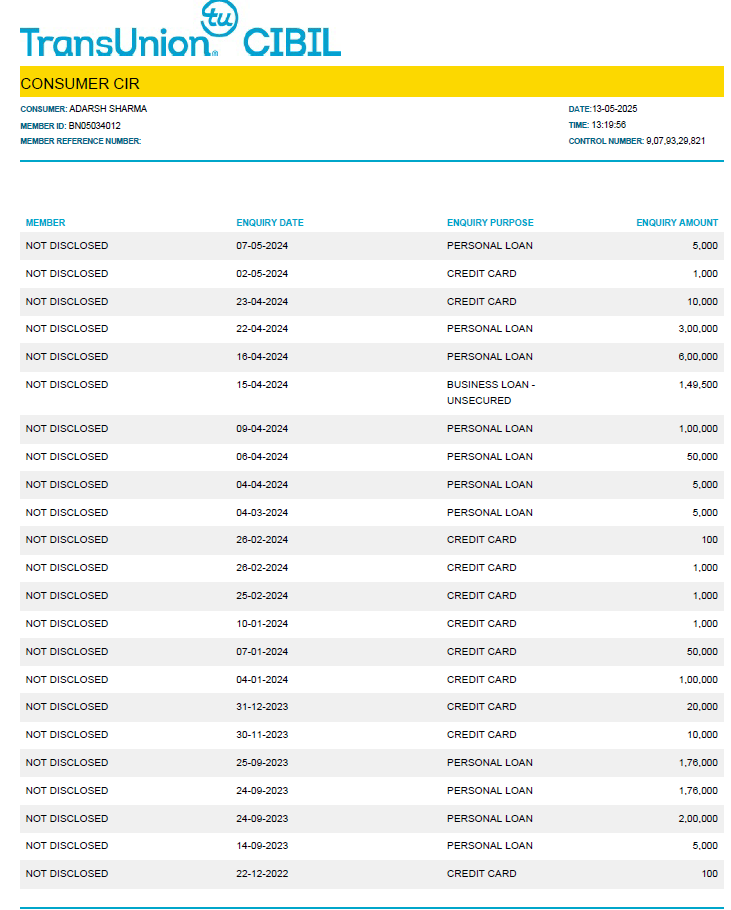Select enquiry amount 20,000
The height and width of the screenshot is (910, 731).
pos(703,706)
